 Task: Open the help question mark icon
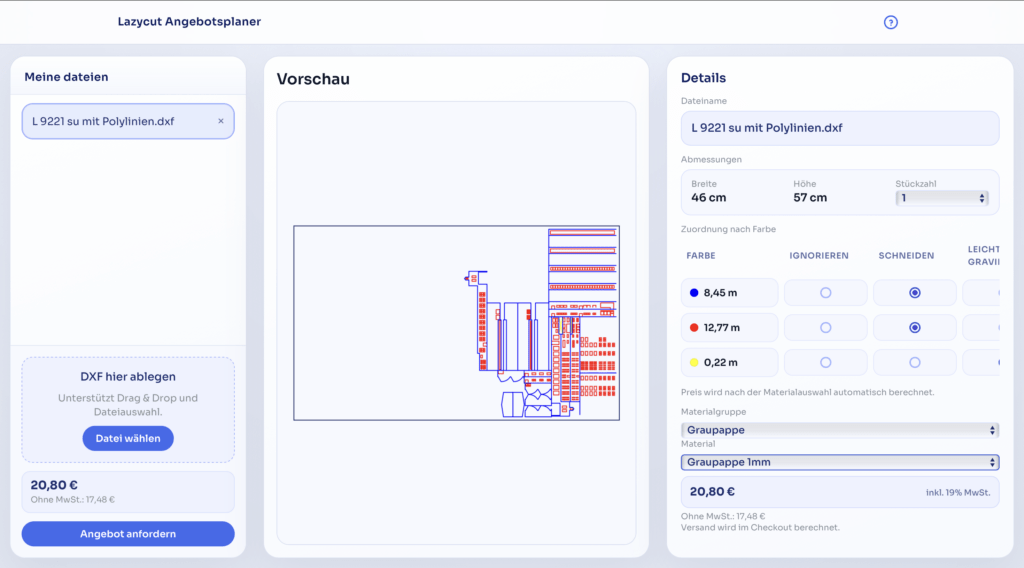[891, 22]
